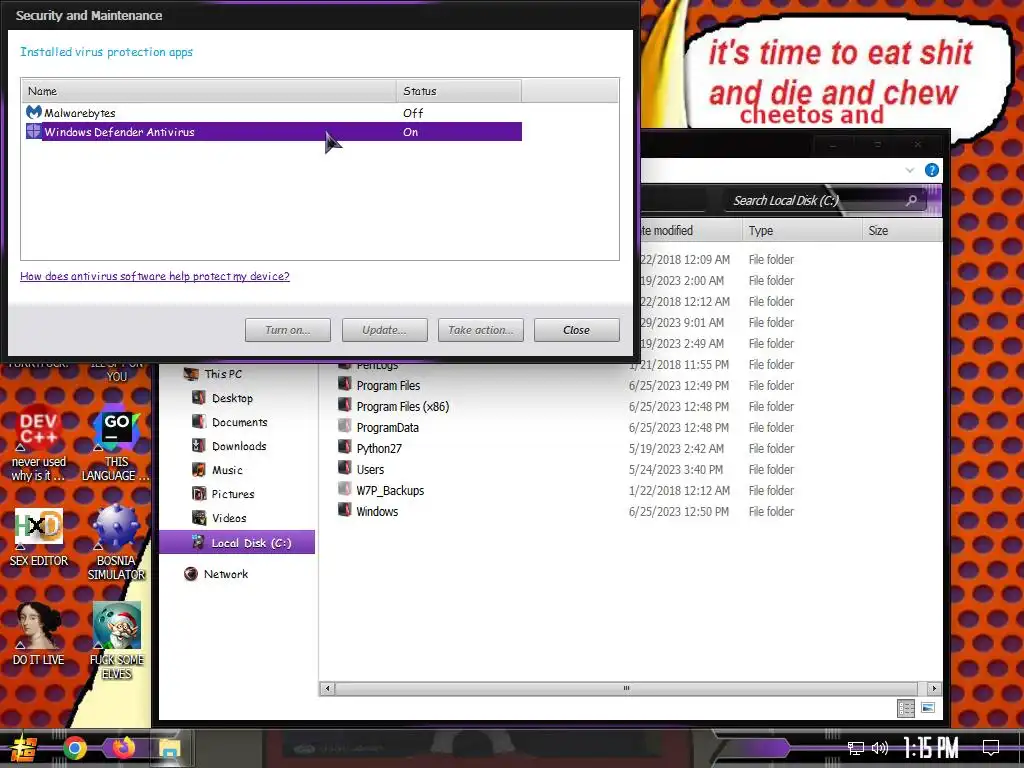Open the elf icon on desktop
The image size is (1024, 768).
[116, 625]
